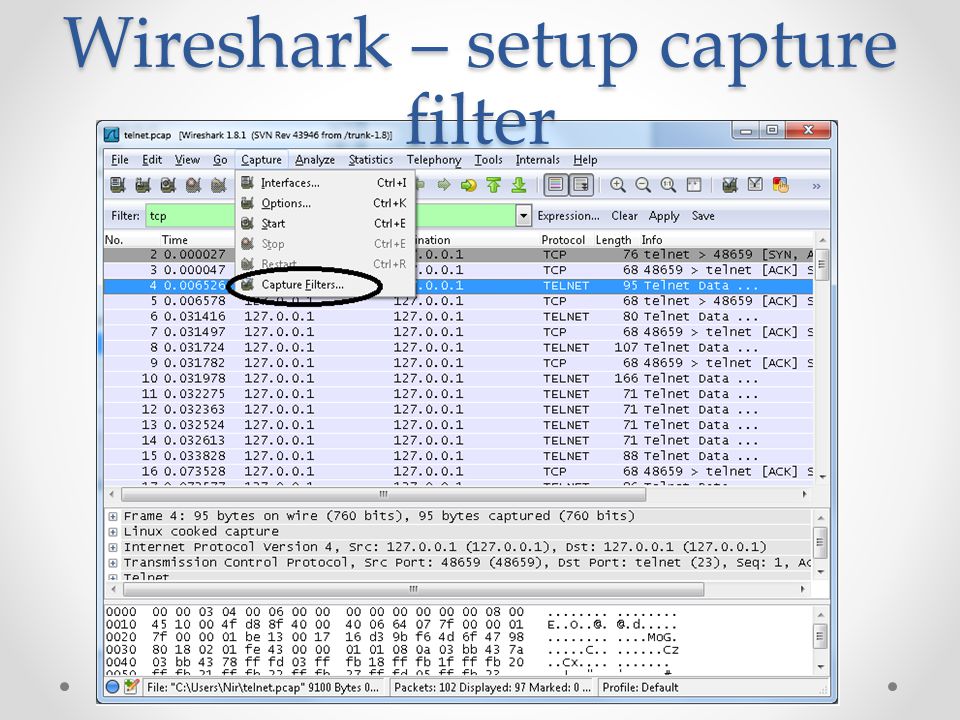Choose Interfaces... in the Capture menu
This screenshot has height=720, width=960.
(x=324, y=182)
